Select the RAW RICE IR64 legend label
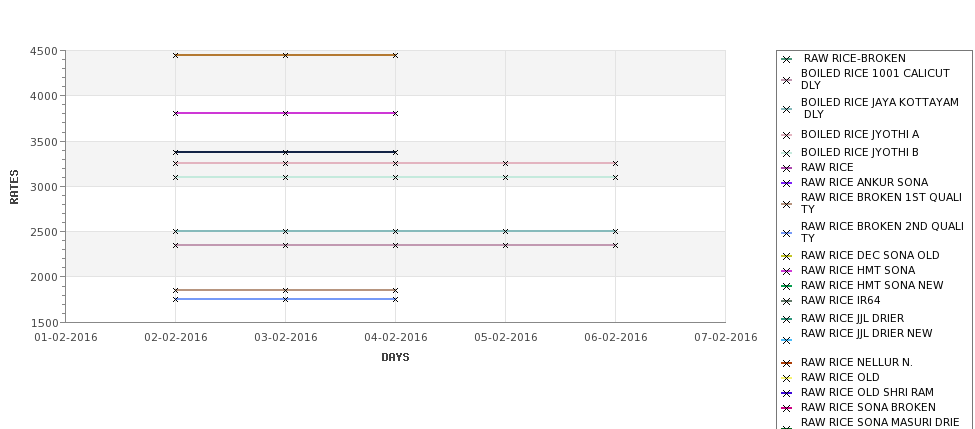Screen dimensions: 975x429 (x=840, y=300)
